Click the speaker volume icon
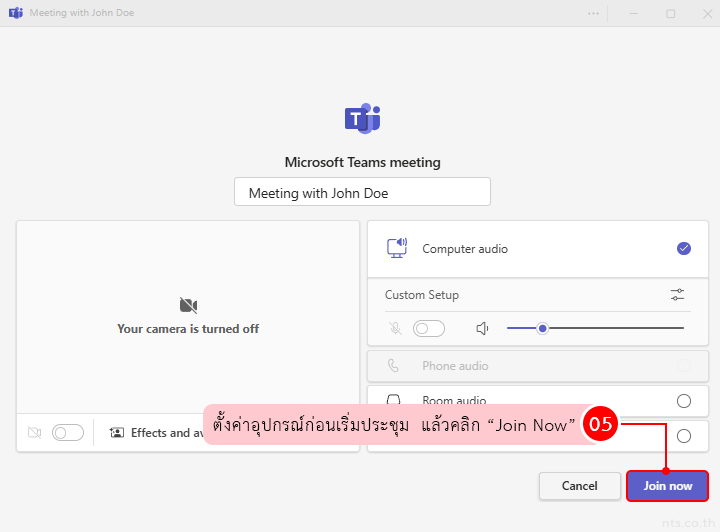 coord(482,328)
